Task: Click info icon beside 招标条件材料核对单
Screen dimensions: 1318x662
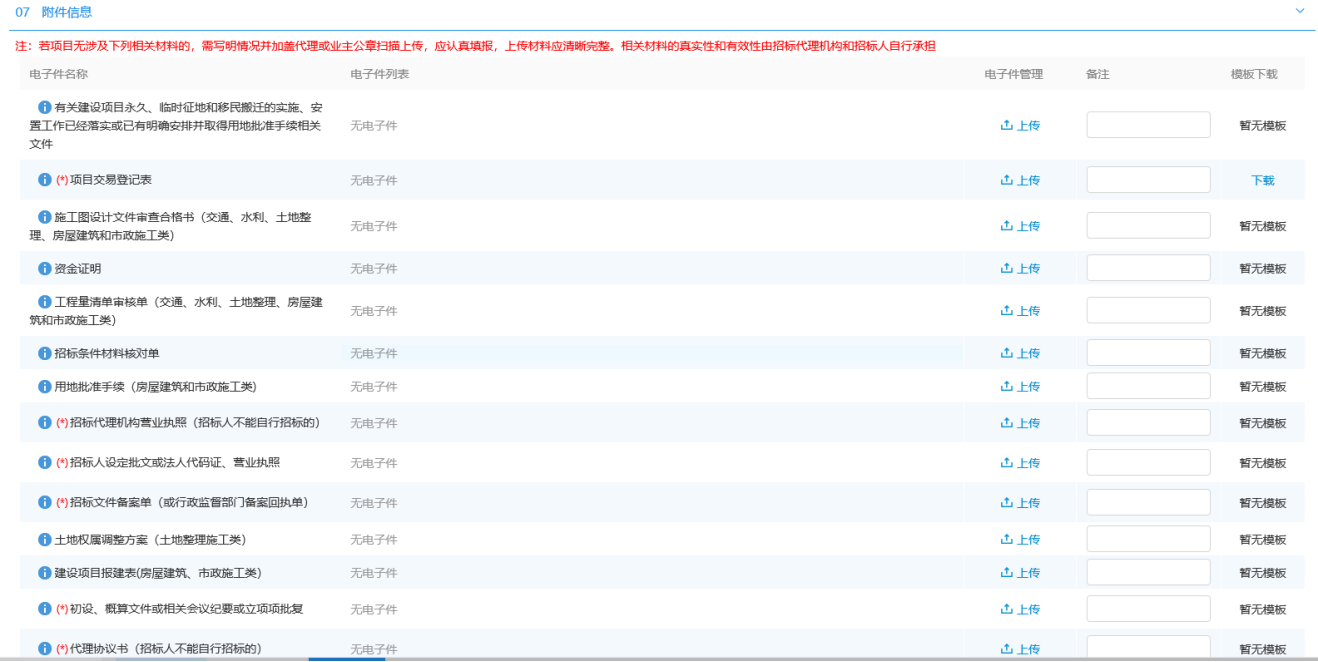Action: click(x=45, y=353)
